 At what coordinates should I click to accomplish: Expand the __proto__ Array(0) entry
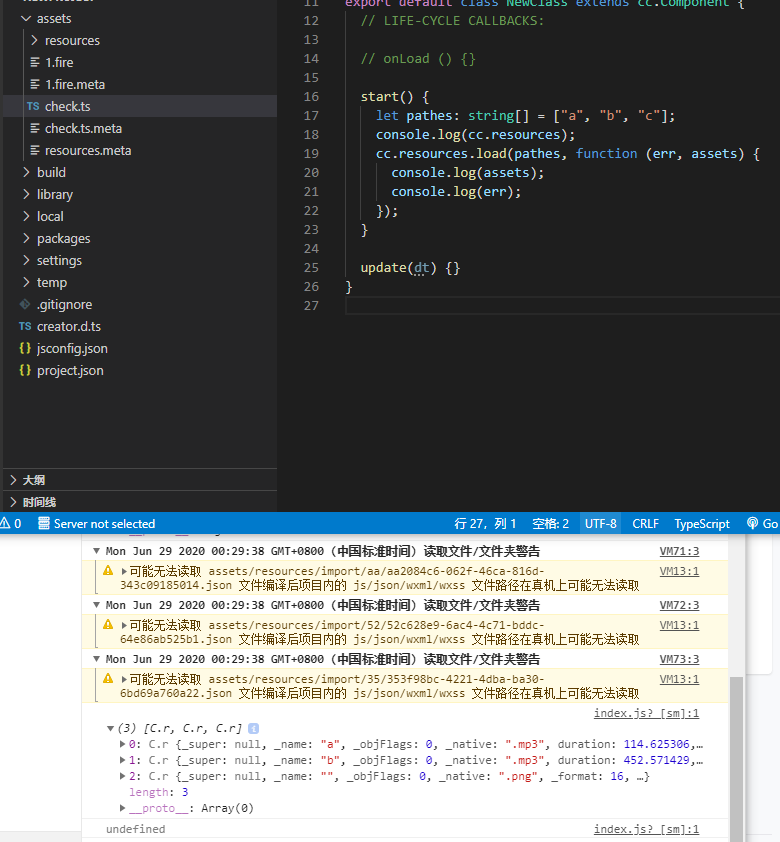click(x=122, y=808)
